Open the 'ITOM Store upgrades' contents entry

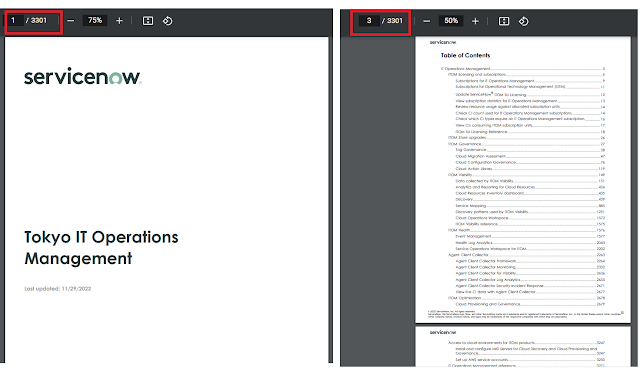pyautogui.click(x=526, y=137)
